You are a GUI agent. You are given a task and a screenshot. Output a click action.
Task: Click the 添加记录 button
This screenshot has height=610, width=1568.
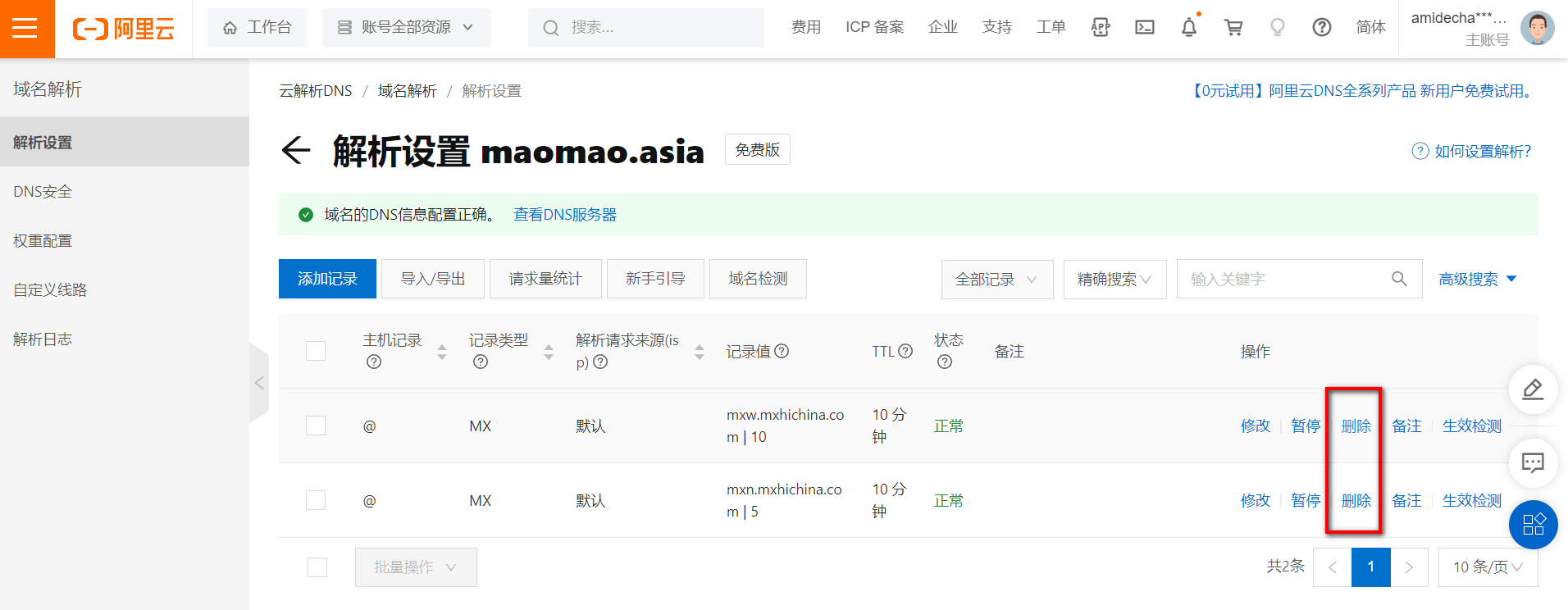point(327,279)
